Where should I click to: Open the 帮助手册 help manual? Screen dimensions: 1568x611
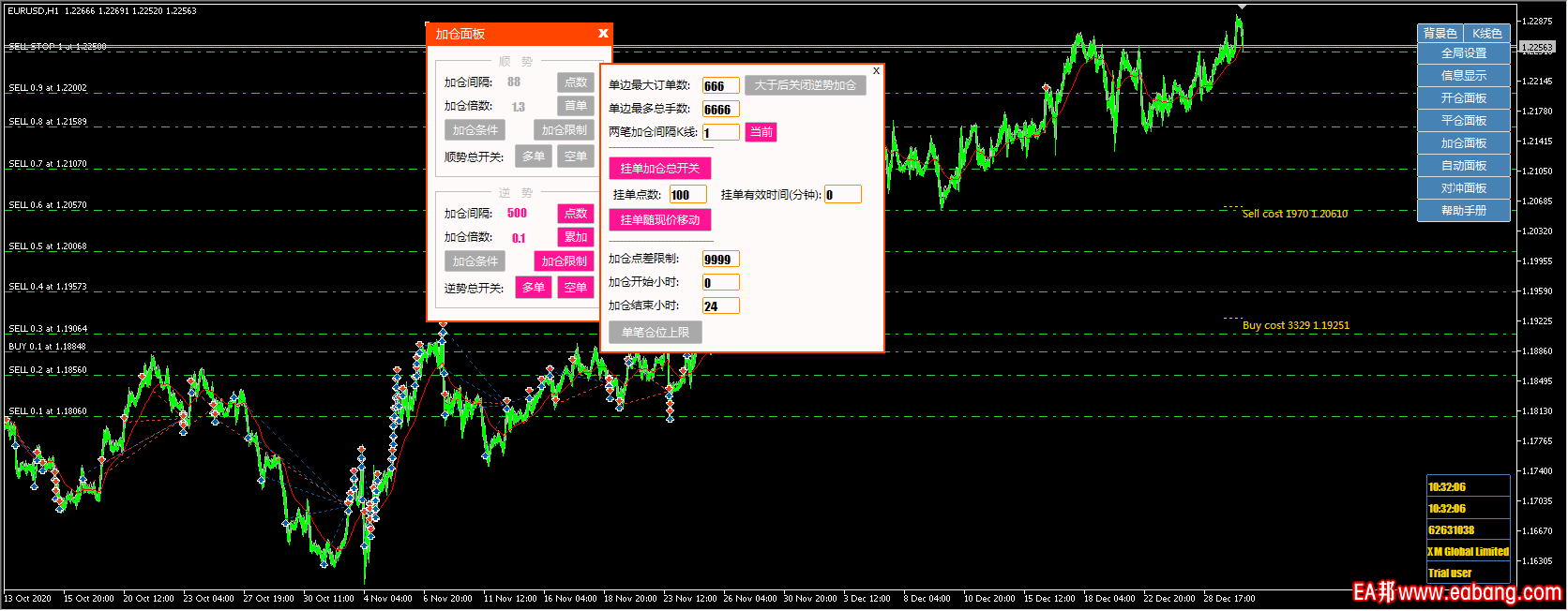click(x=1463, y=211)
